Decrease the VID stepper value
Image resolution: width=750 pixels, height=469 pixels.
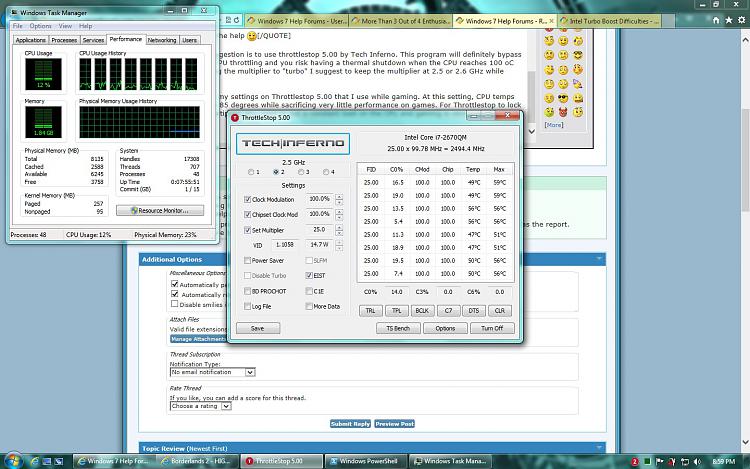click(339, 248)
